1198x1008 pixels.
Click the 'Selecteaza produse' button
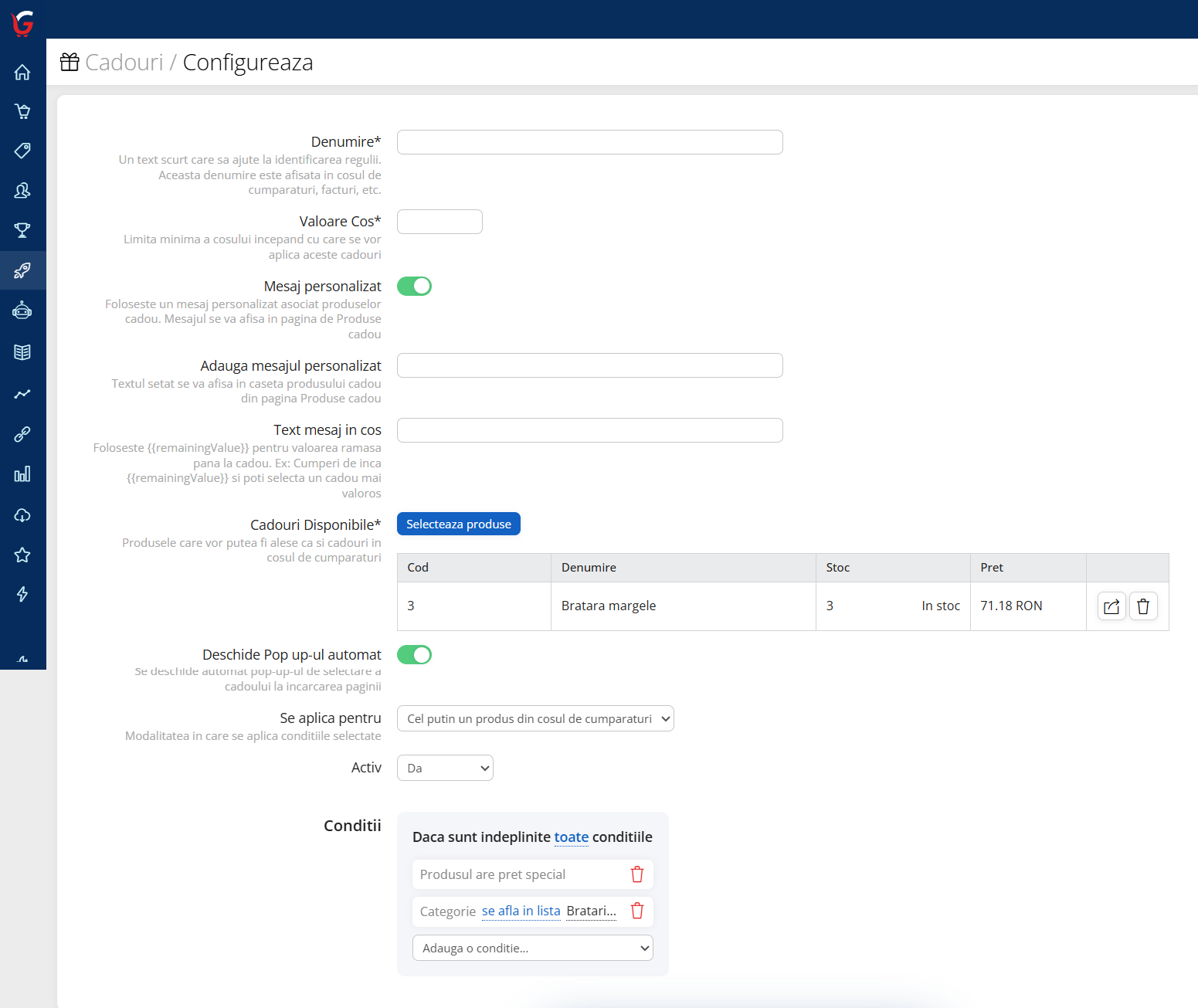click(x=459, y=524)
